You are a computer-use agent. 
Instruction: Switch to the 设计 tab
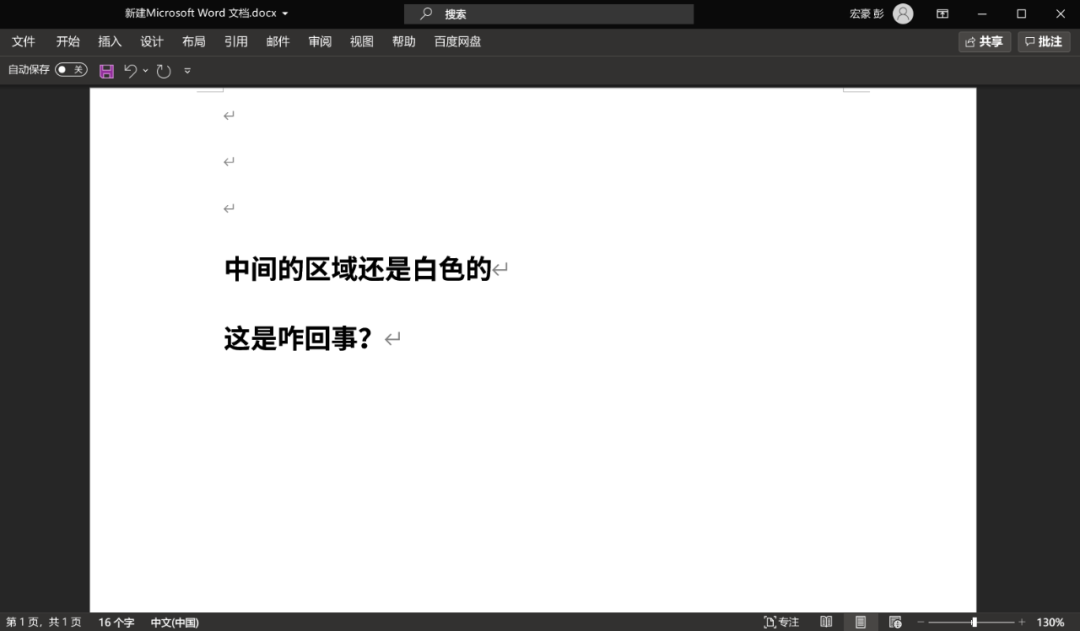tap(152, 41)
